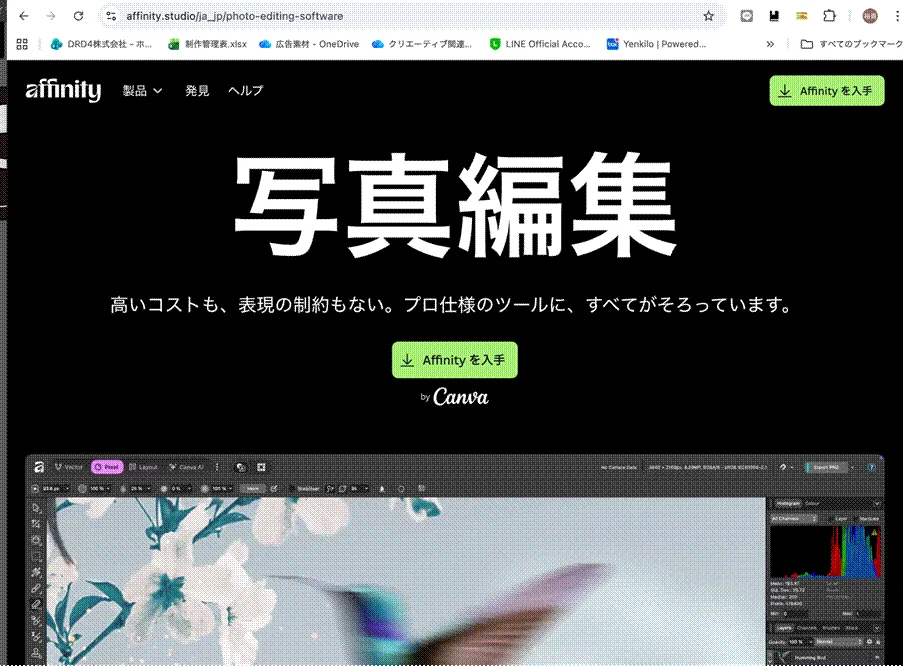Hide the Humming Bird layer

point(877,657)
